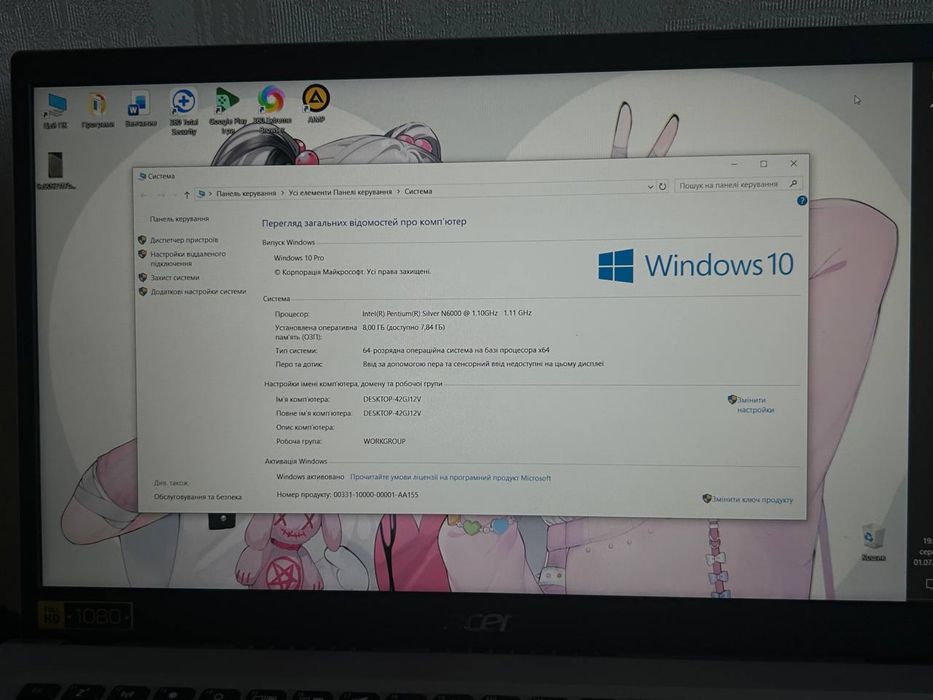This screenshot has width=933, height=700.
Task: Click the Control Panel icon in address bar
Action: (202, 193)
